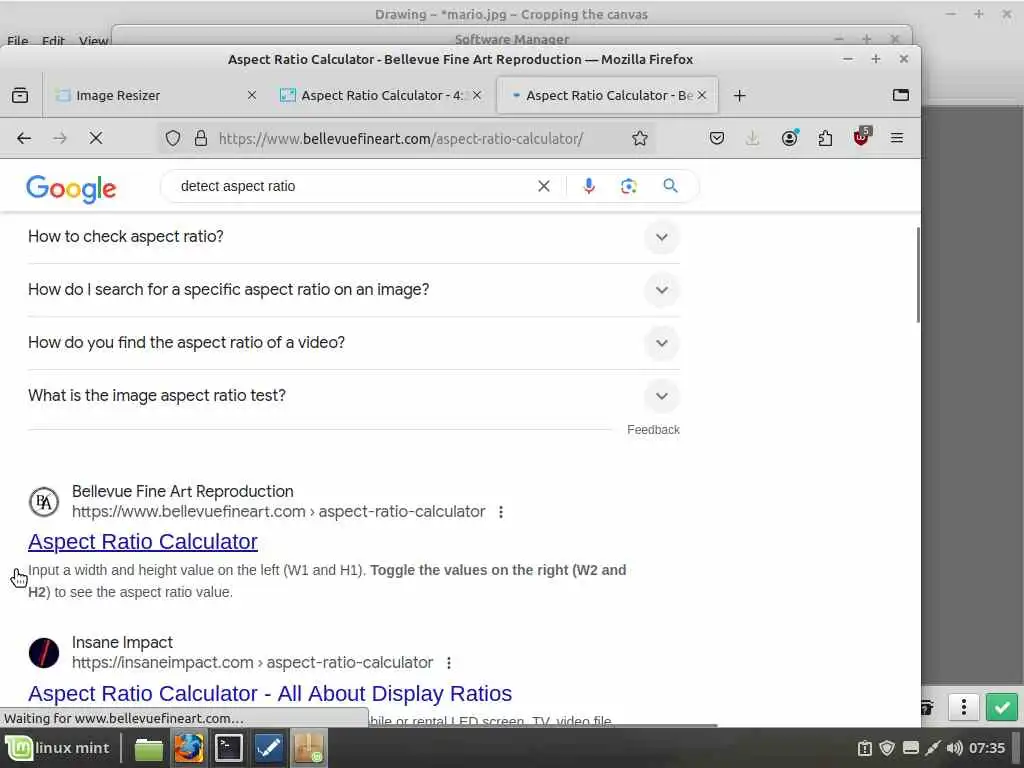Click the Google search magnifier button
This screenshot has height=768, width=1024.
[x=670, y=186]
